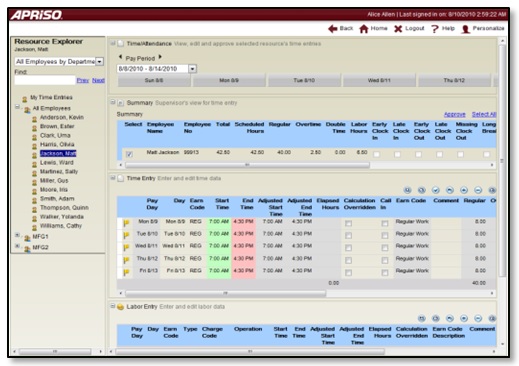519x366 pixels.
Task: Open Help with the question mark icon
Action: [435, 29]
